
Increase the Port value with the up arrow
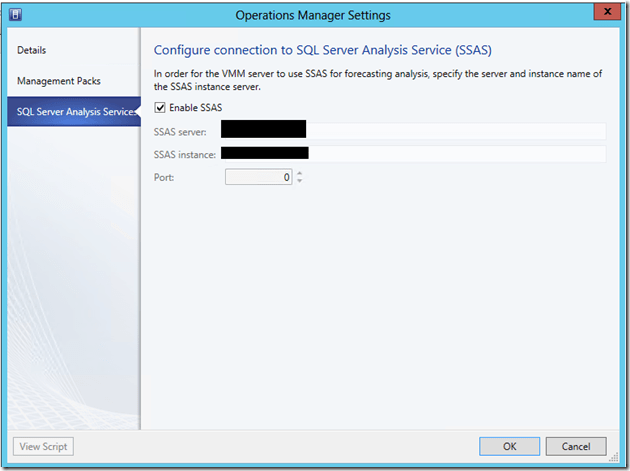coord(300,173)
